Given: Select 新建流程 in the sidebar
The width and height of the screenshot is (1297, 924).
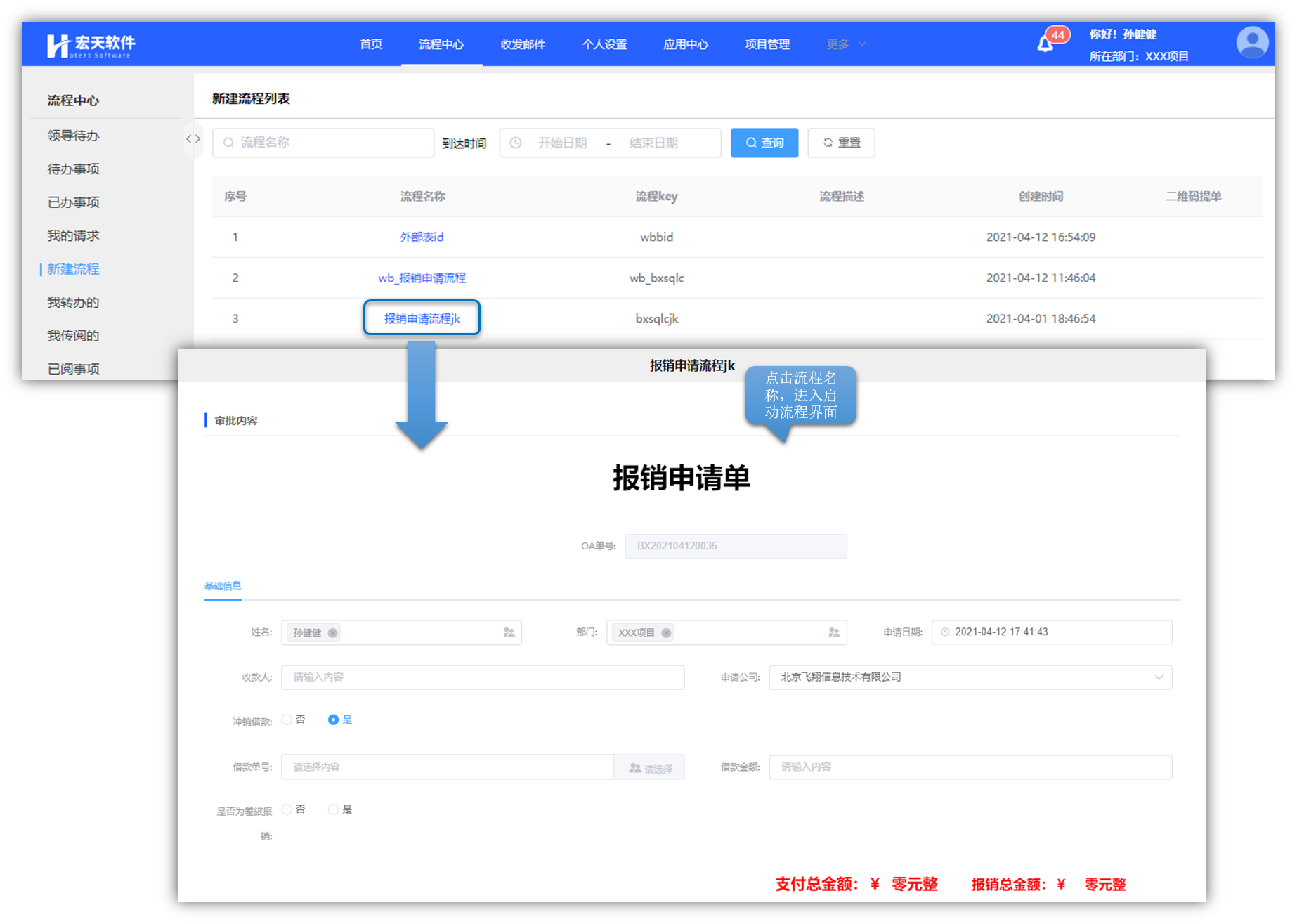Looking at the screenshot, I should pos(73,269).
